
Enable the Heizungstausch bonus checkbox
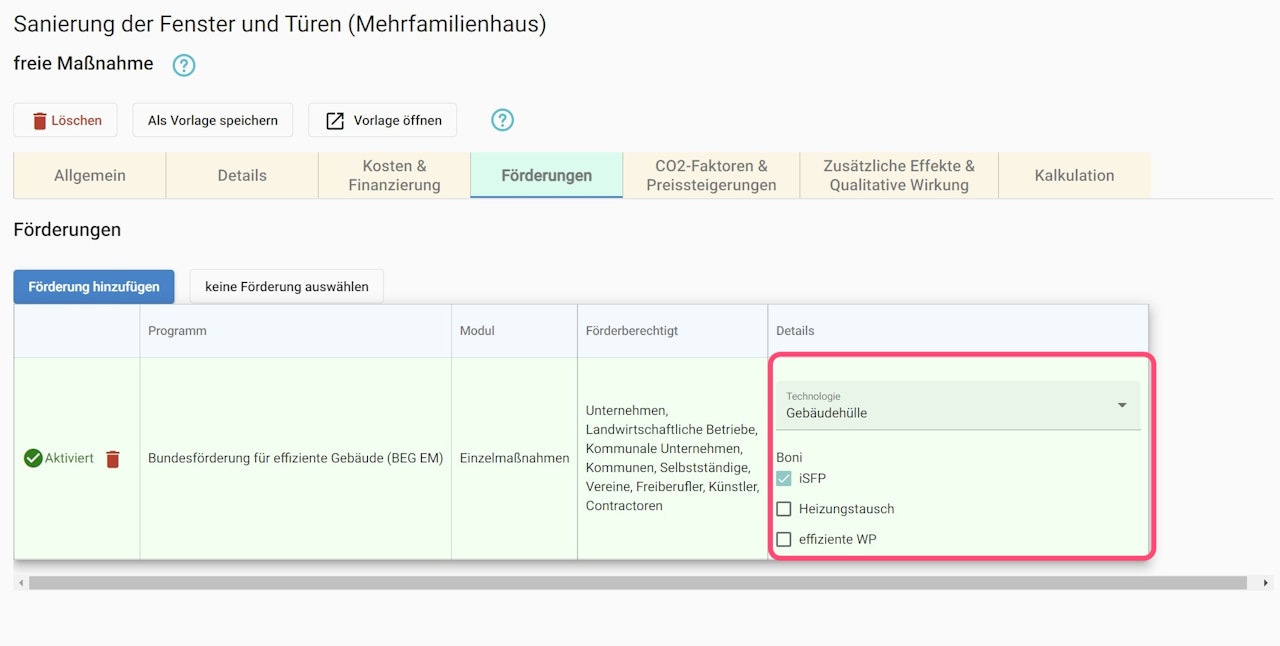coord(784,509)
